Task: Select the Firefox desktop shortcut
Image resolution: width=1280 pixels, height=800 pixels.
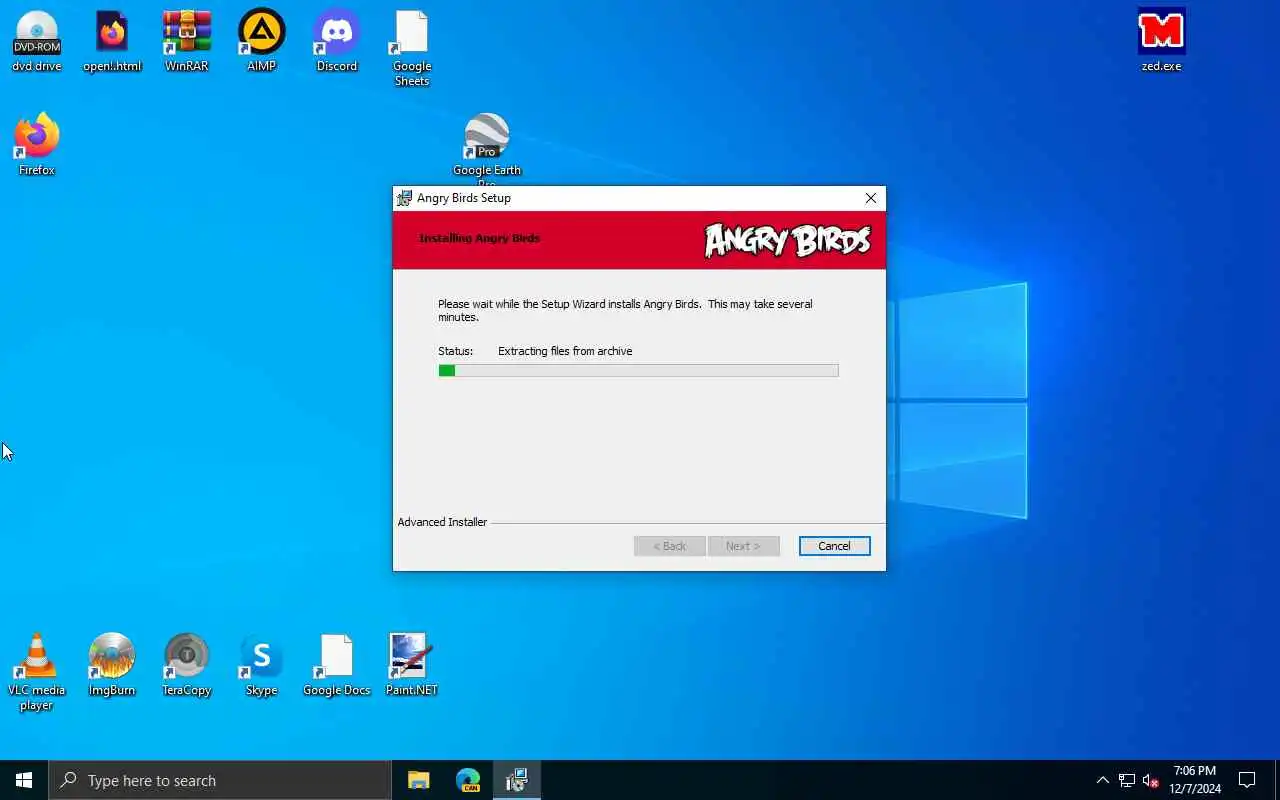Action: click(37, 146)
